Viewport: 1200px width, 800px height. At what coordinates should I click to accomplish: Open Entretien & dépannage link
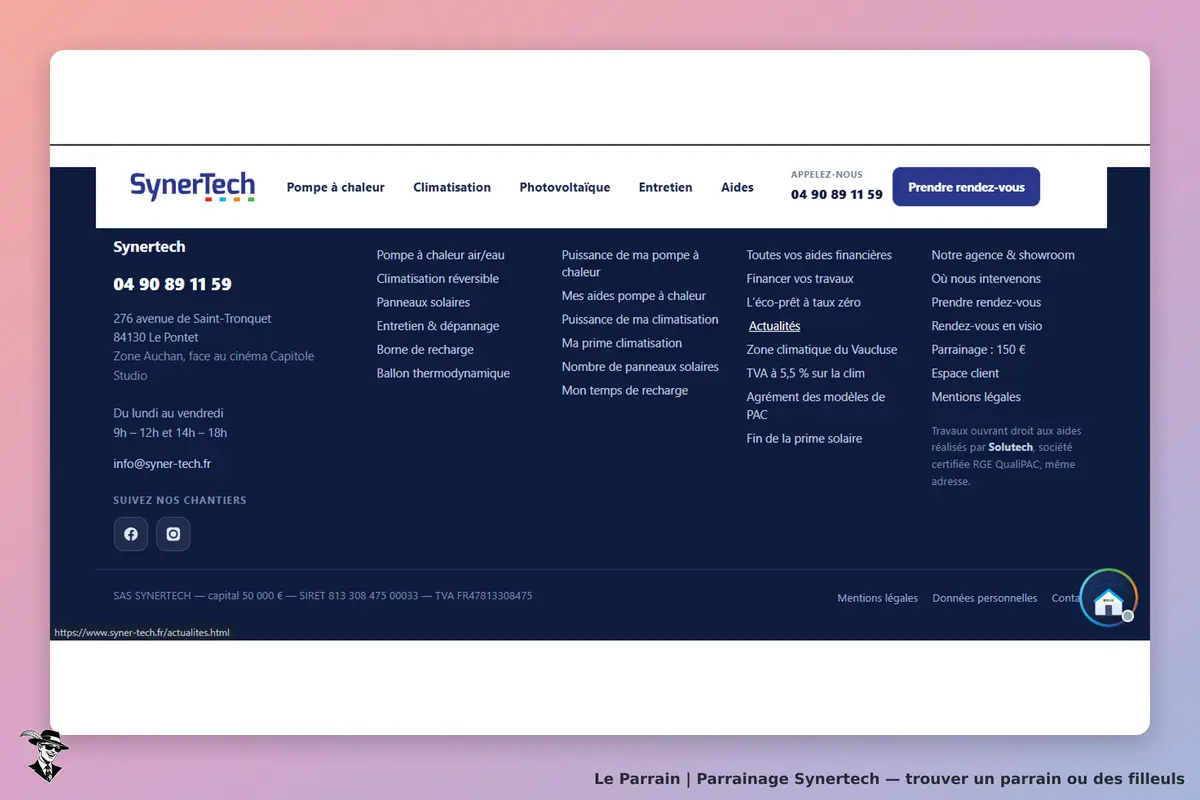438,326
